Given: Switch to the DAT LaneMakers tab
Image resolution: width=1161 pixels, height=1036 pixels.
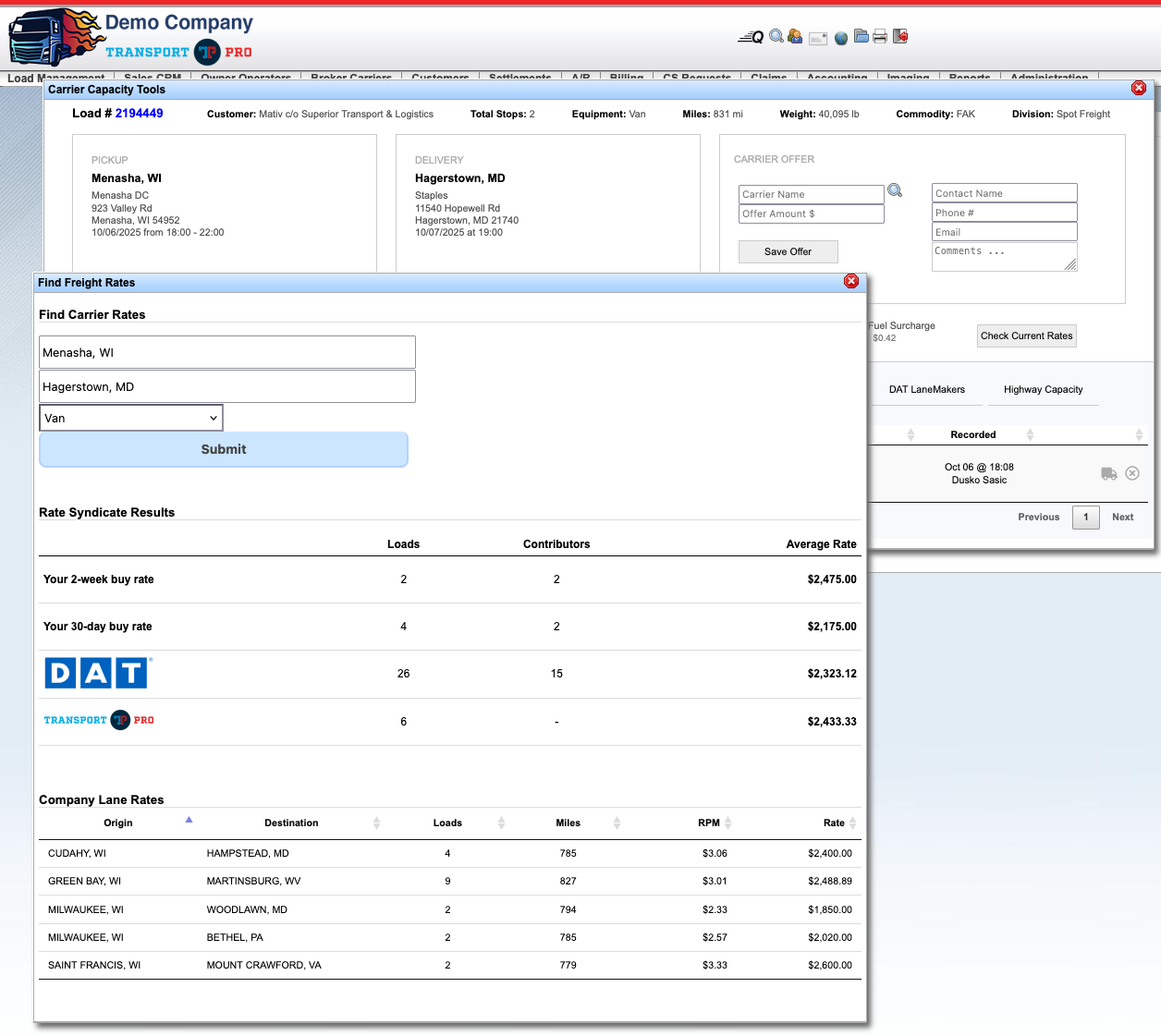Looking at the screenshot, I should (926, 389).
